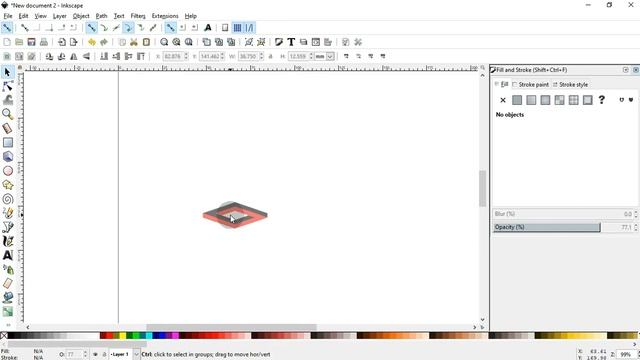Choose the Flat color paint button
The width and height of the screenshot is (640, 360).
click(x=517, y=100)
